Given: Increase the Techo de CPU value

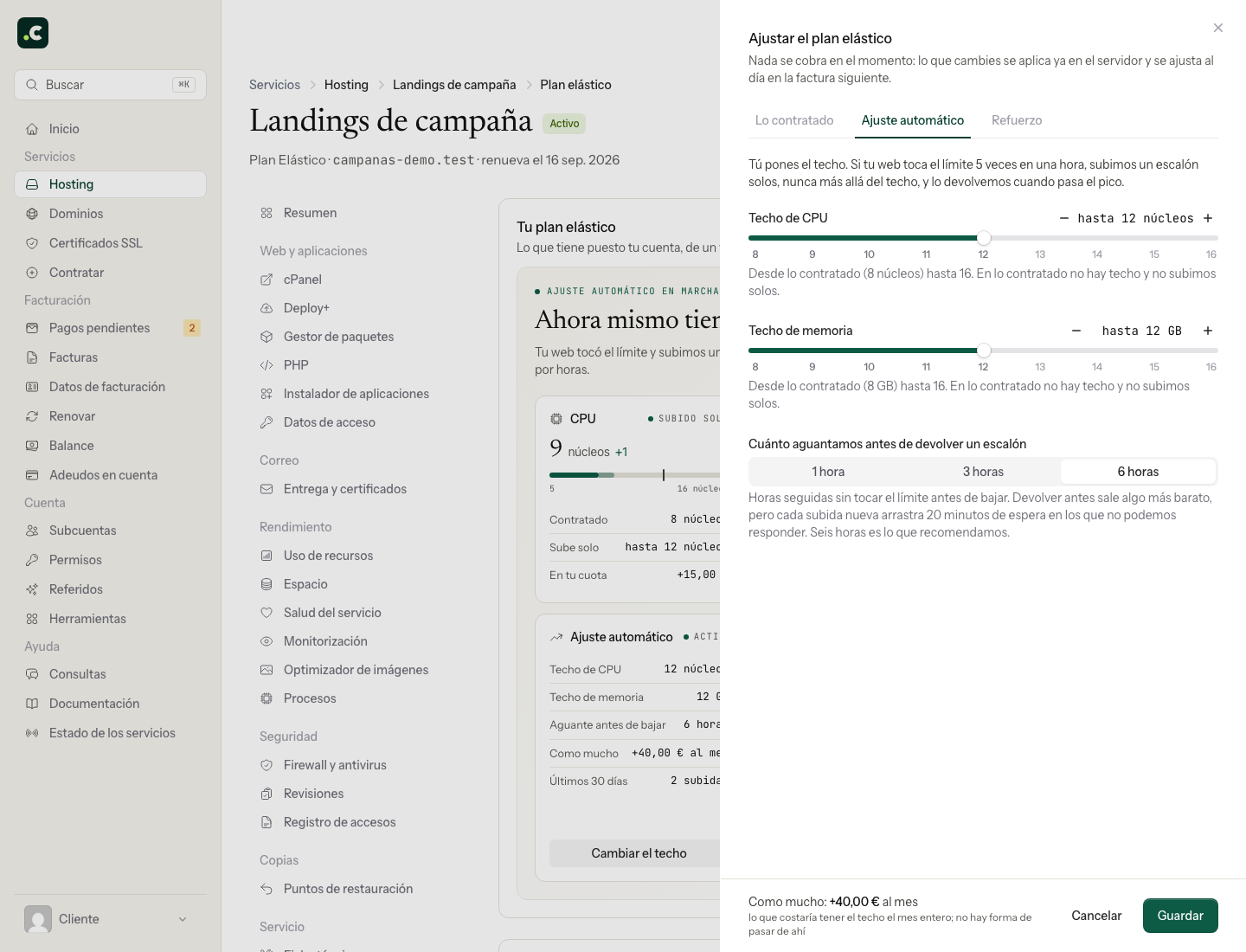Looking at the screenshot, I should click(1208, 218).
